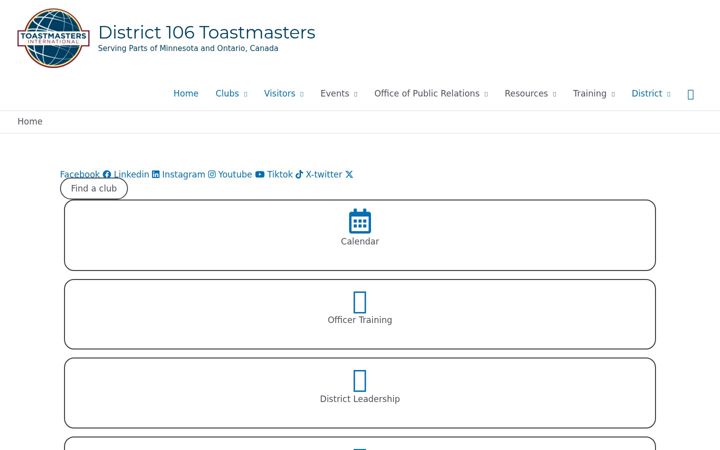Click the Calendar card label
720x450 pixels.
pyautogui.click(x=360, y=242)
